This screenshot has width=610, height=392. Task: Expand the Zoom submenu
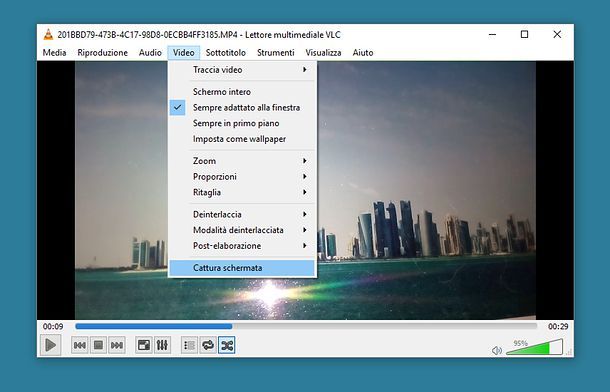pyautogui.click(x=242, y=161)
